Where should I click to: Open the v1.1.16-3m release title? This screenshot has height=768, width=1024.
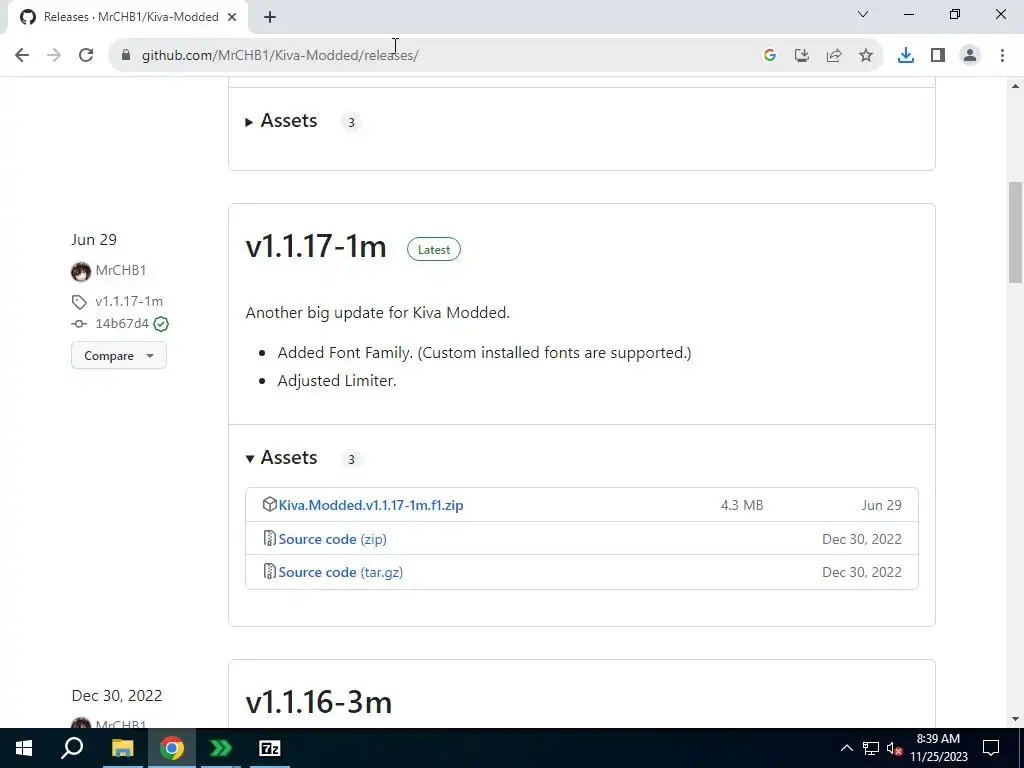click(x=319, y=702)
